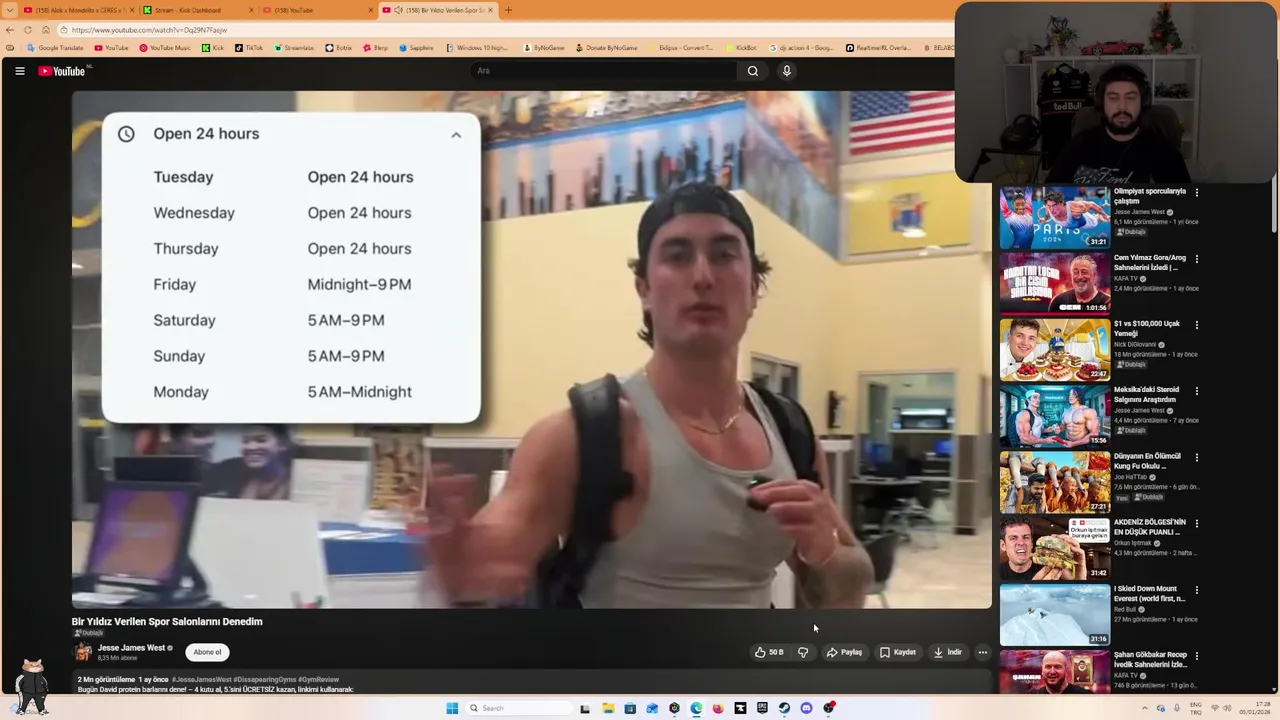The width and height of the screenshot is (1280, 720).
Task: Open the Streamlabs bookmark
Action: tap(293, 48)
